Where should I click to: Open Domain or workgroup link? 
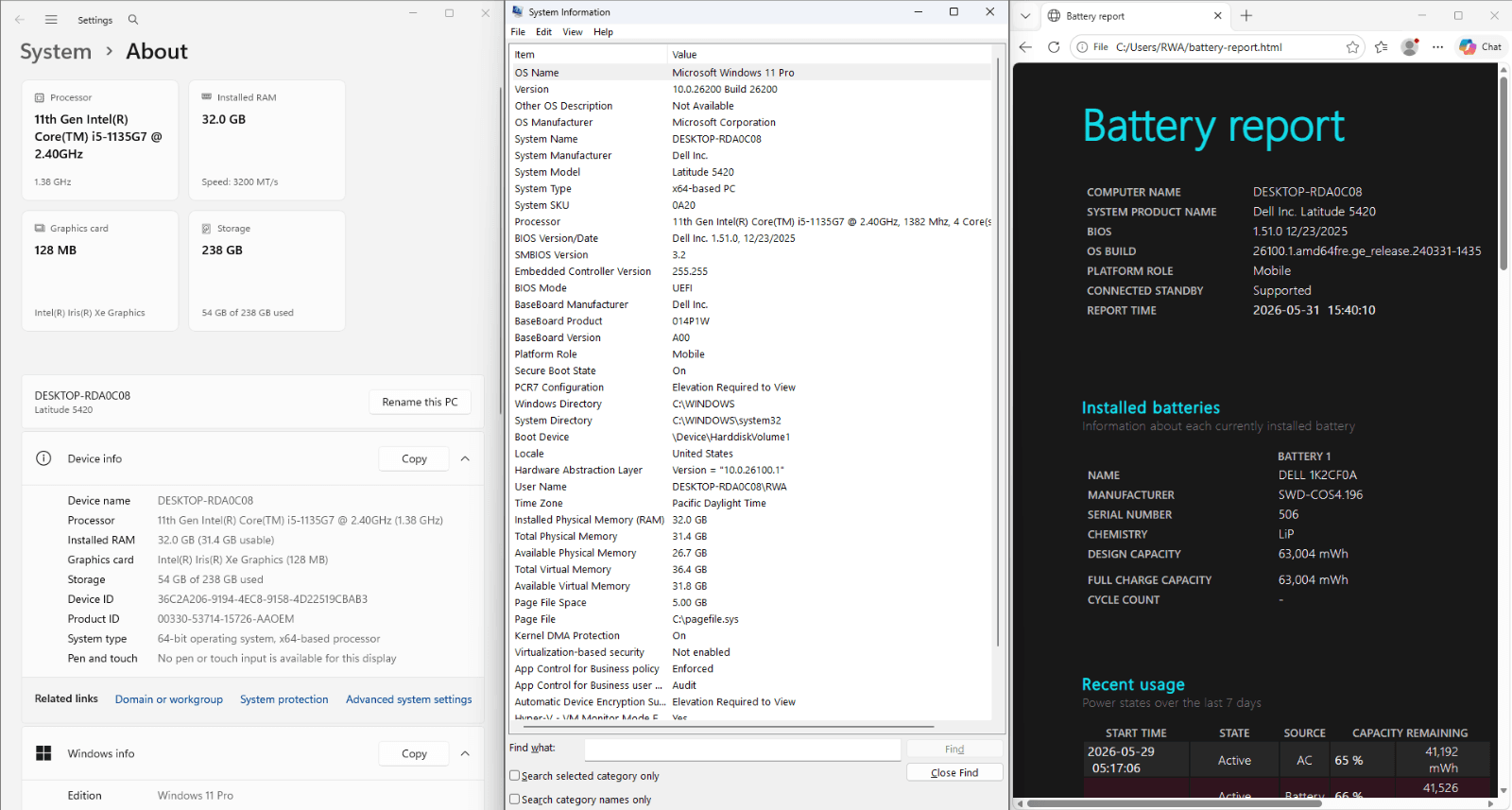click(169, 699)
